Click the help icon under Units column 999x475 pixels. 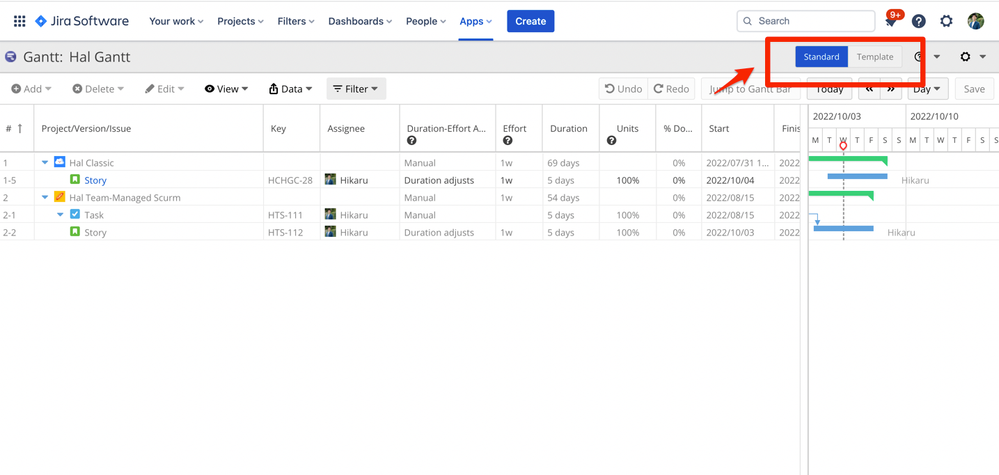[x=612, y=141]
